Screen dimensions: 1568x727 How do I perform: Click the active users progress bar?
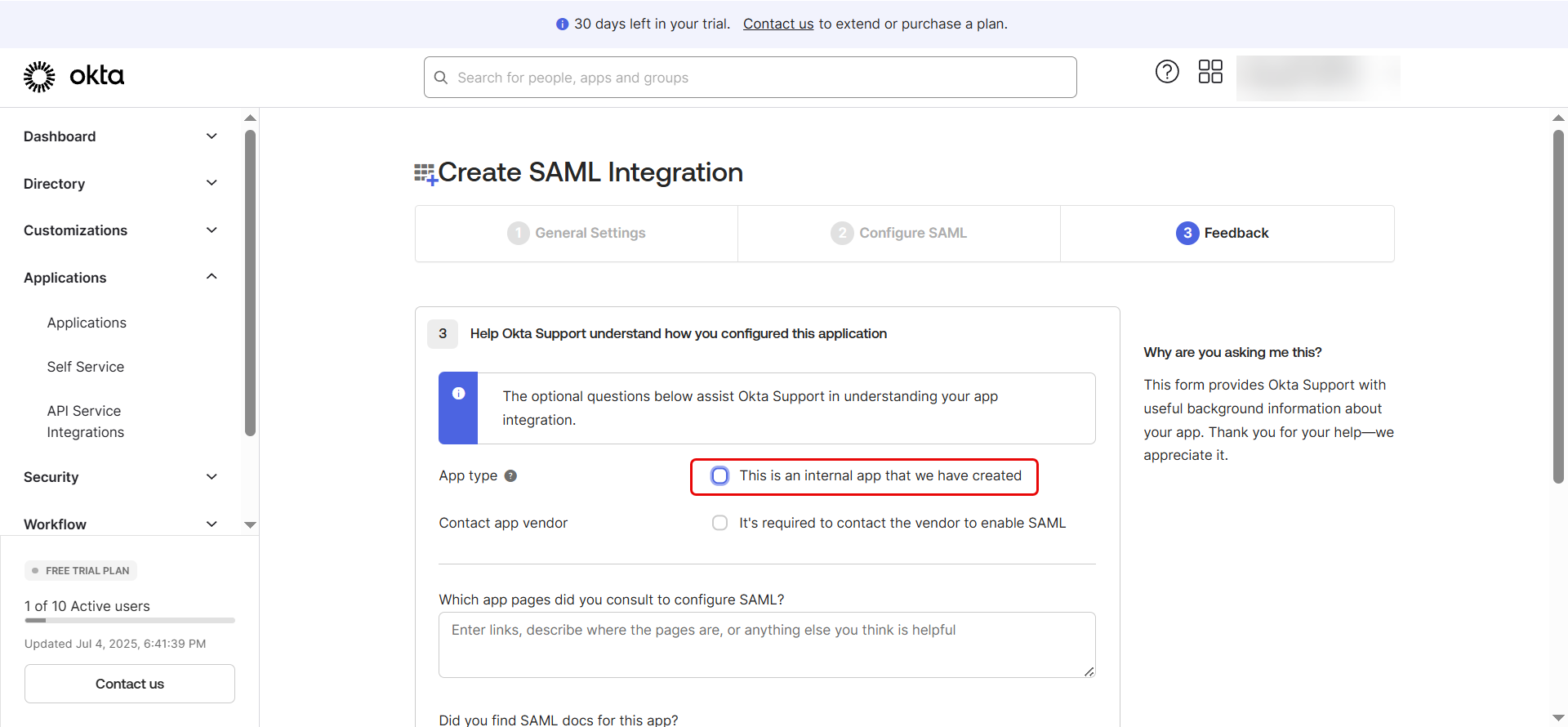pos(130,621)
